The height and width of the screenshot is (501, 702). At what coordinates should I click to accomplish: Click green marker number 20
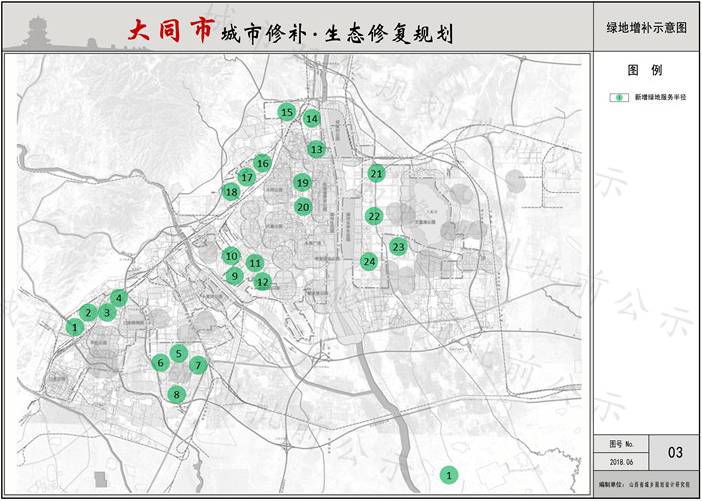click(303, 206)
